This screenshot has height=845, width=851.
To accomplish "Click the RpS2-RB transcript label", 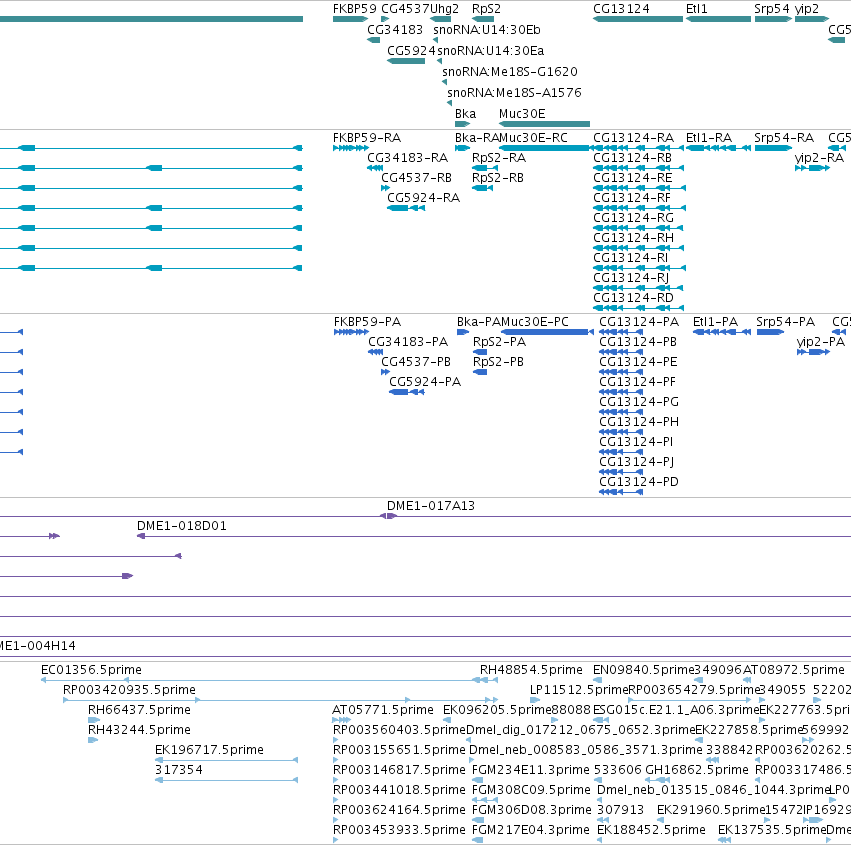I will point(498,178).
